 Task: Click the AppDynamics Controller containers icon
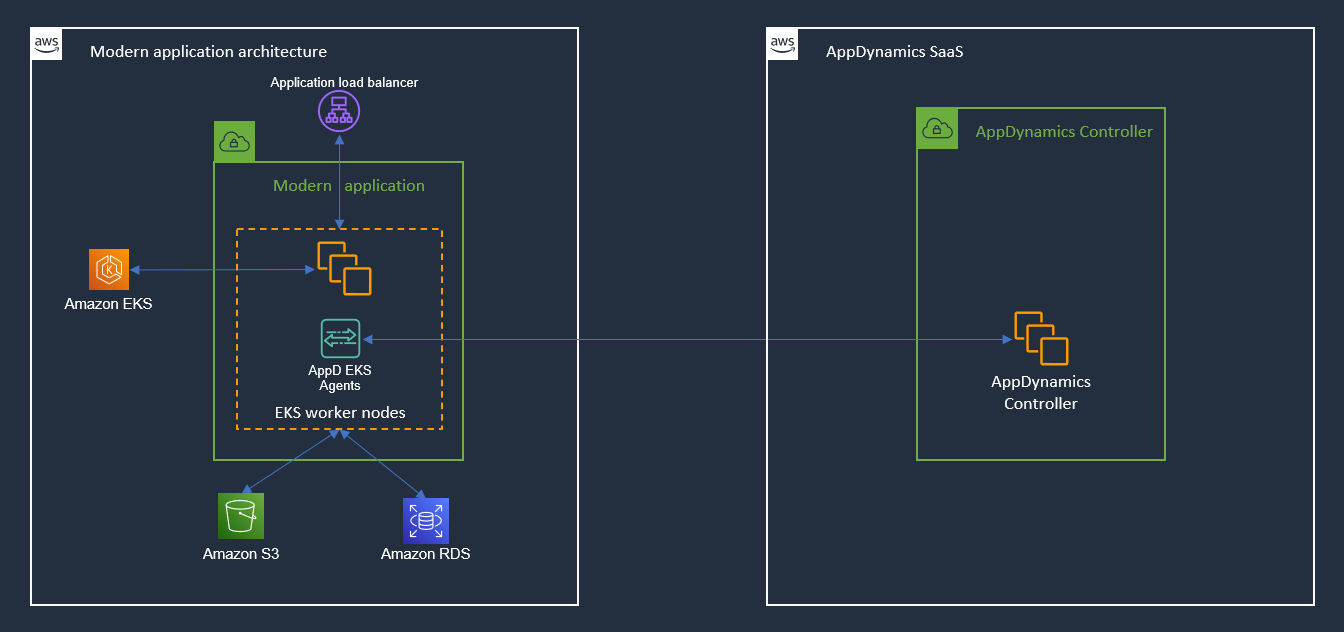pyautogui.click(x=1041, y=339)
